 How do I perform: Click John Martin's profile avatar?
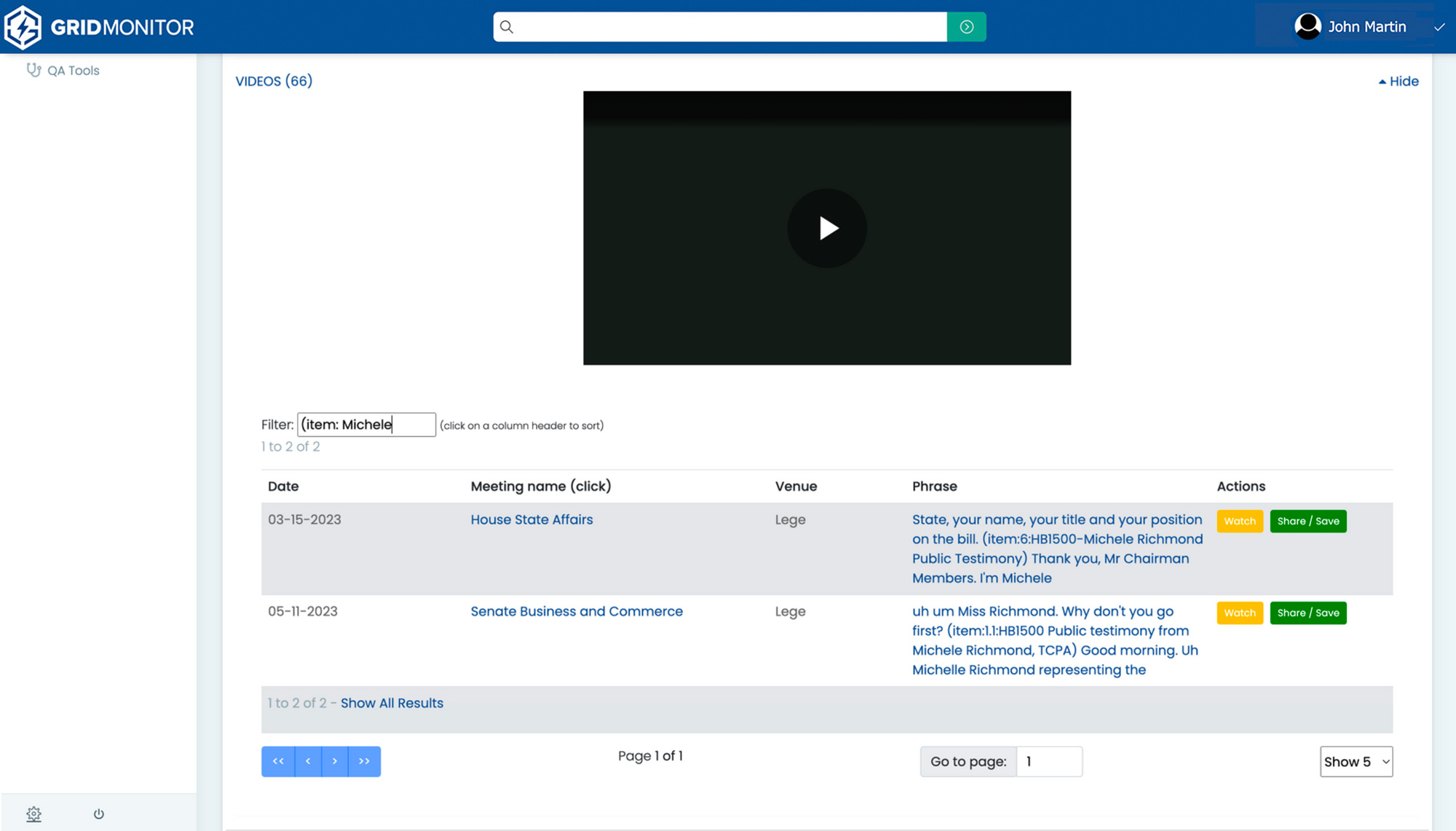(1307, 27)
